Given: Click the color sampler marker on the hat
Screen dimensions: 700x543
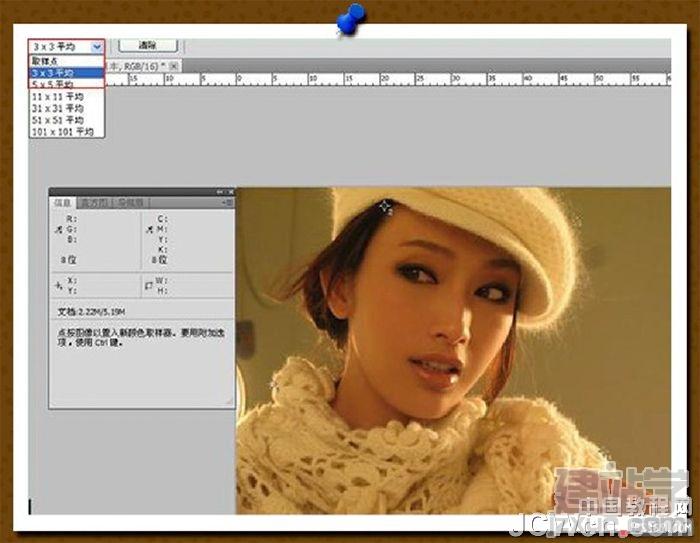Looking at the screenshot, I should pyautogui.click(x=386, y=207).
